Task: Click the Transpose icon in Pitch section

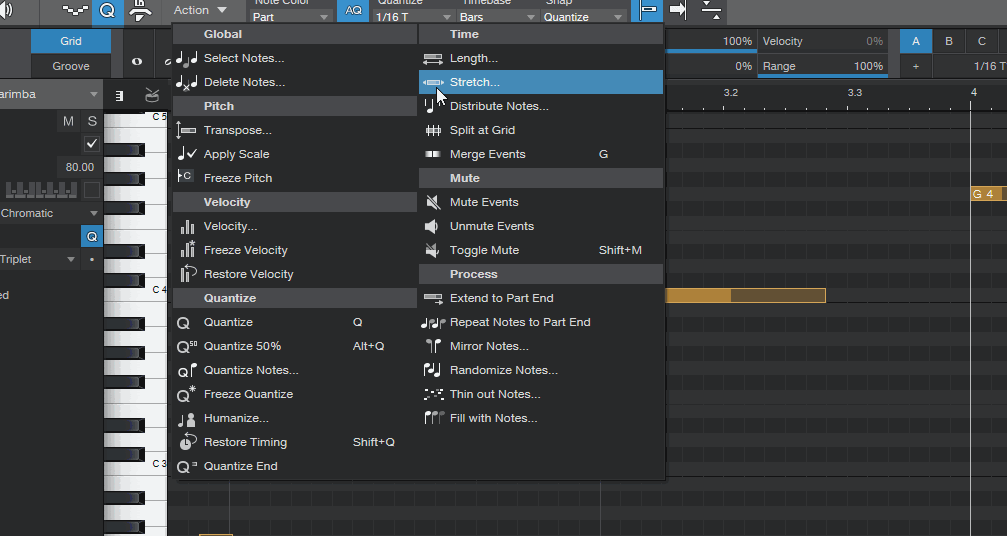Action: pyautogui.click(x=186, y=130)
